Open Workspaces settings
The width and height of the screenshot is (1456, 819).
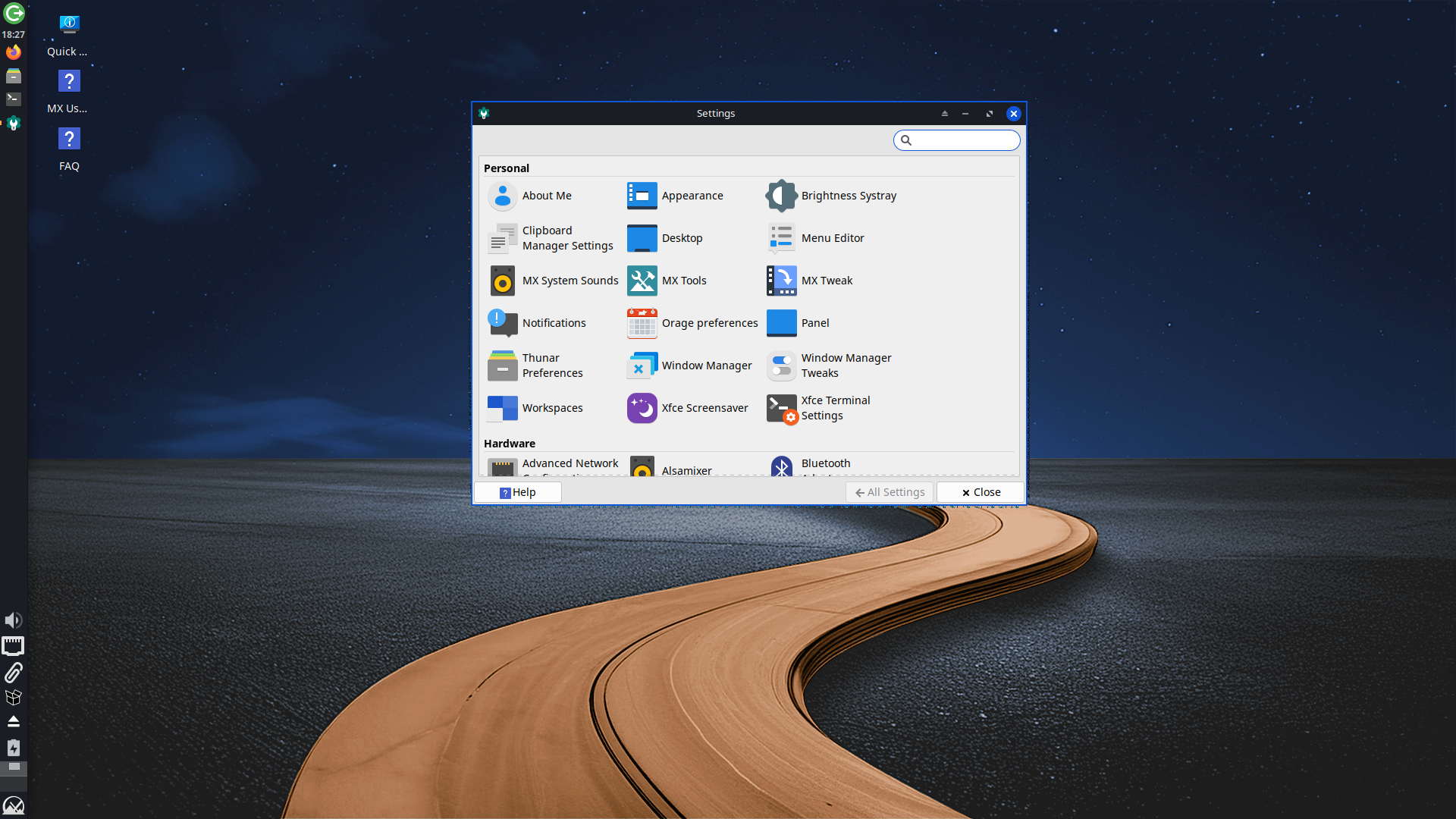pyautogui.click(x=535, y=408)
